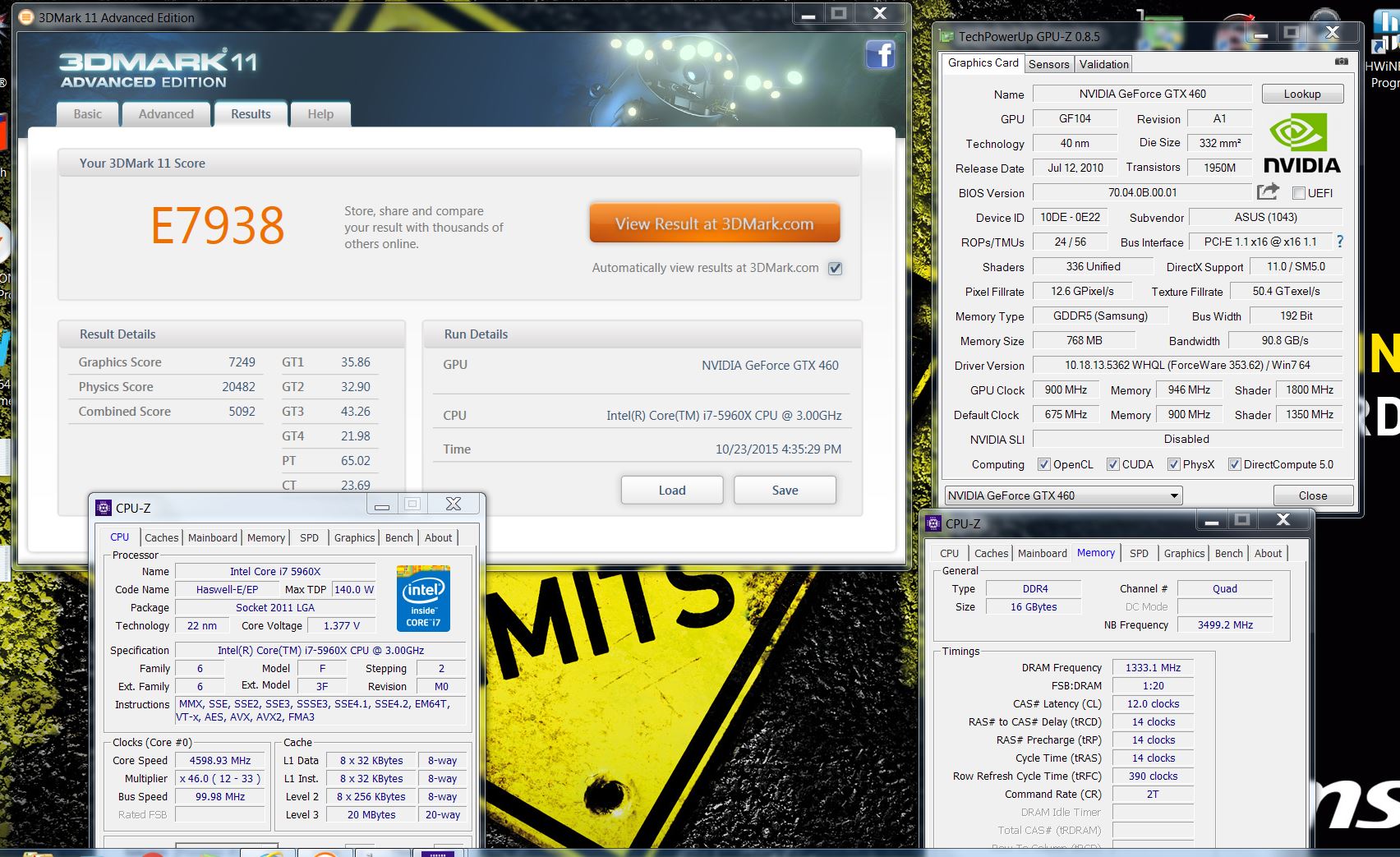This screenshot has width=1400, height=857.
Task: Open Graphics tab in right CPU-Z window
Action: [x=1184, y=553]
